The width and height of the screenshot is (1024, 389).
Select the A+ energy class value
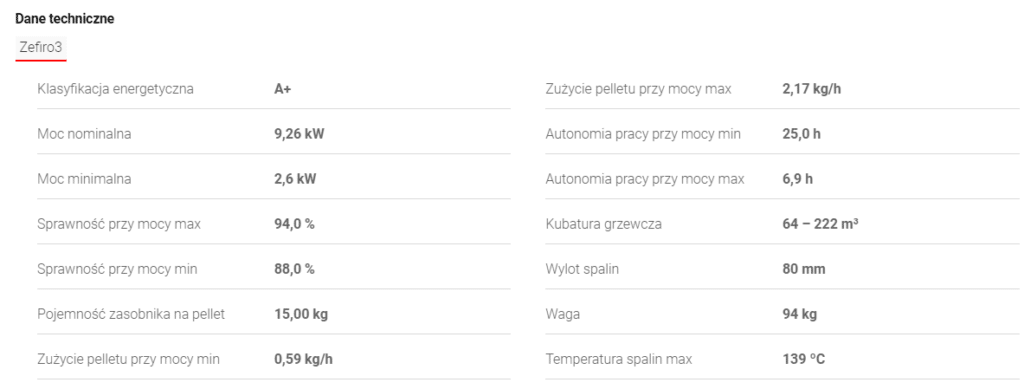[x=282, y=89]
